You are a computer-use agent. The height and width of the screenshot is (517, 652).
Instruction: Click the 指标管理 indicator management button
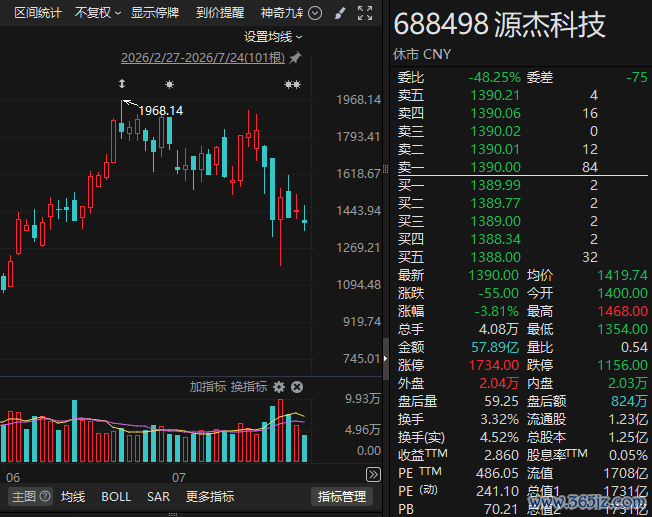coord(342,496)
